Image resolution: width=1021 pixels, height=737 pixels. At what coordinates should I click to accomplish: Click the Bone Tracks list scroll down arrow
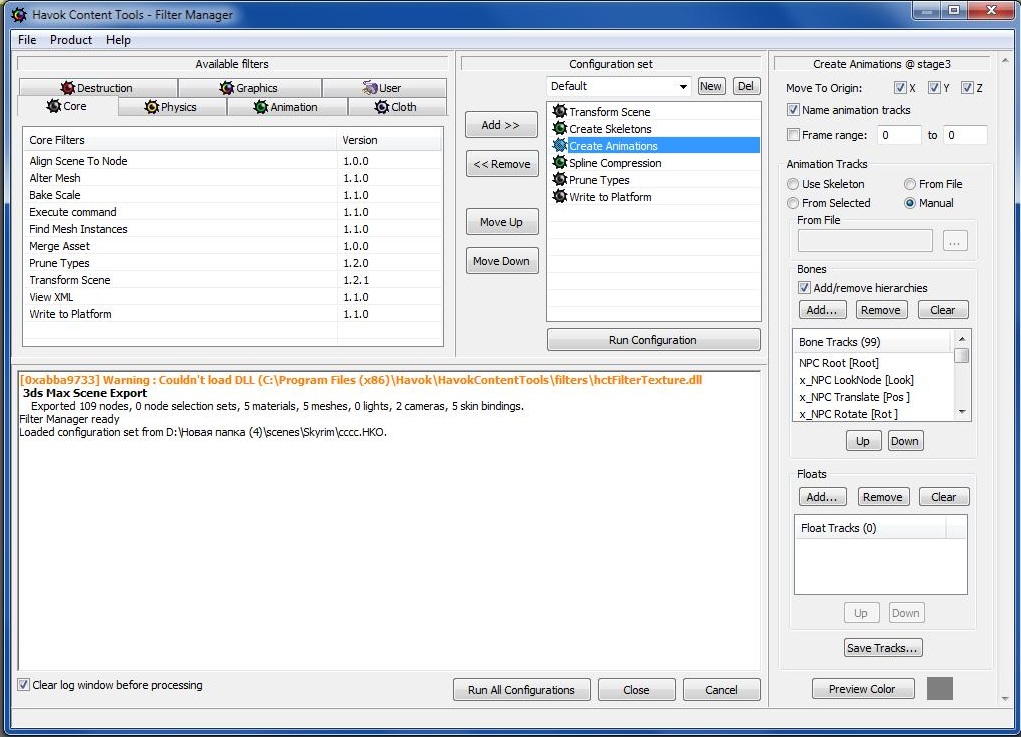[x=962, y=412]
